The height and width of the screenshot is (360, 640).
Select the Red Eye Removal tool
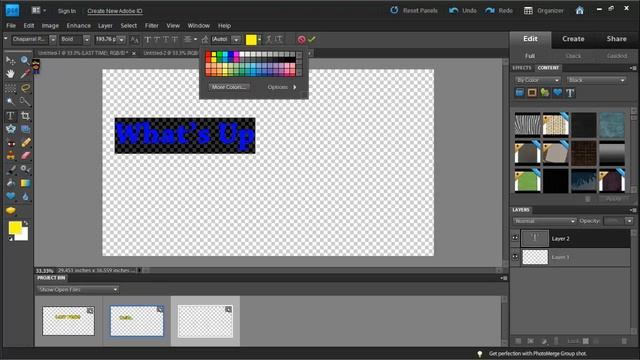click(10, 143)
